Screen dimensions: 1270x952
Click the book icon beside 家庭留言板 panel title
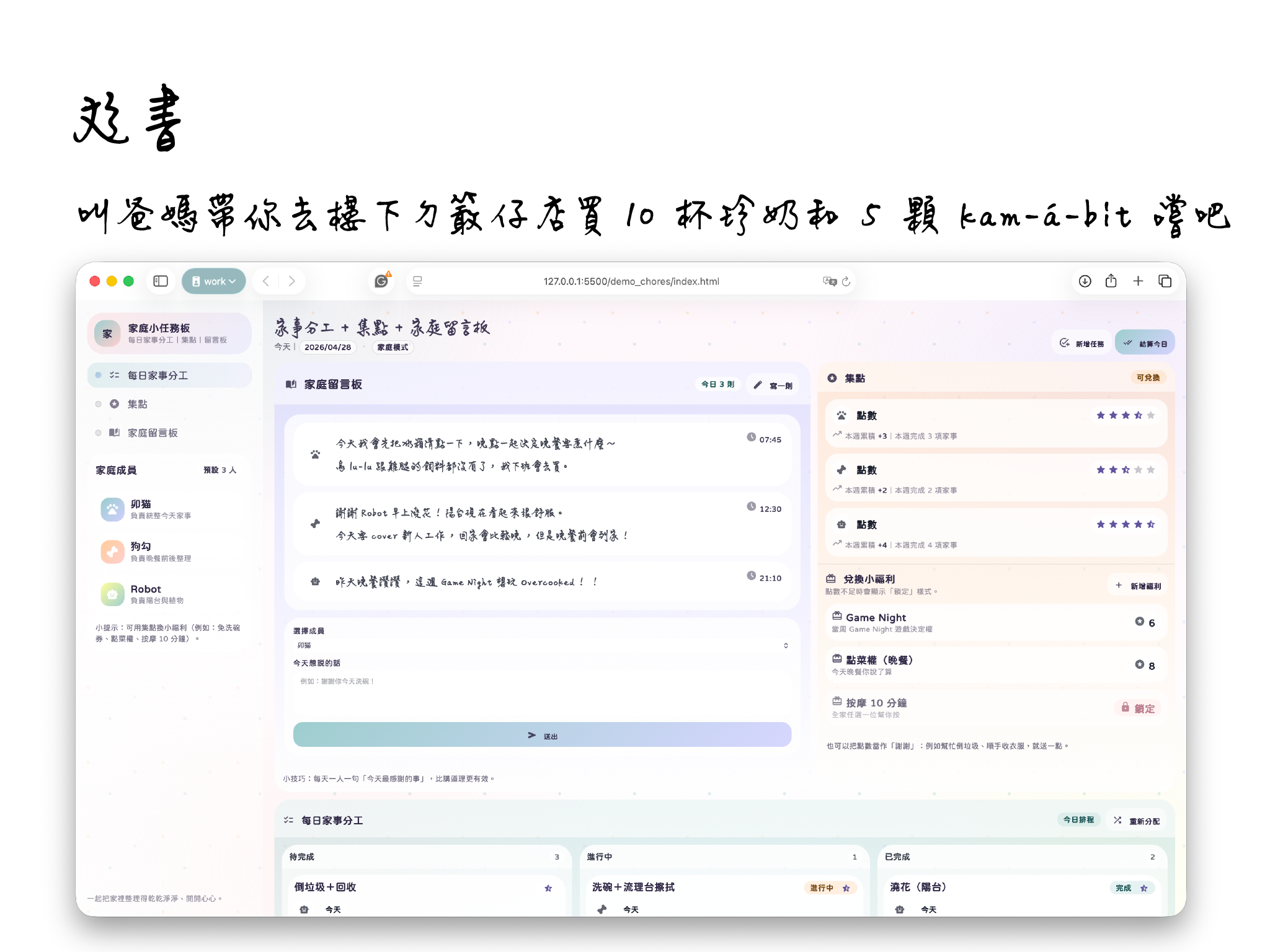[291, 384]
